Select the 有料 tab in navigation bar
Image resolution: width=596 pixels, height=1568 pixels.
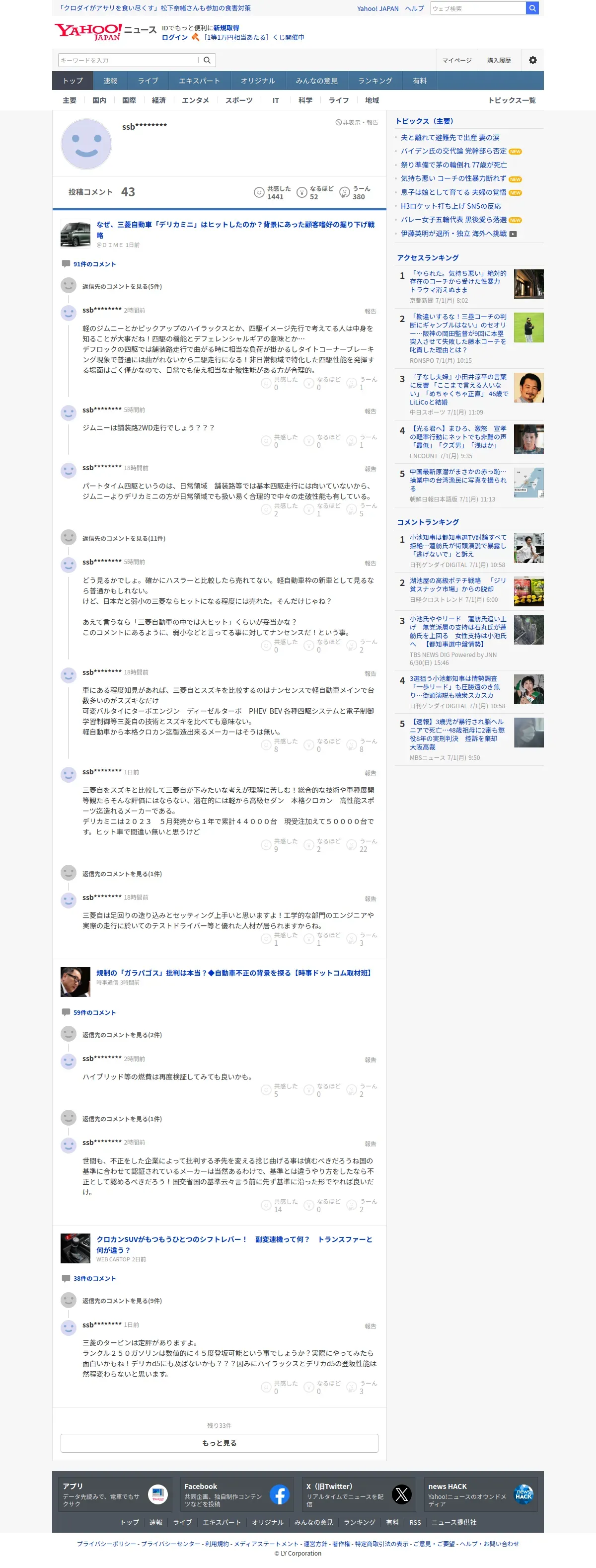(x=420, y=81)
